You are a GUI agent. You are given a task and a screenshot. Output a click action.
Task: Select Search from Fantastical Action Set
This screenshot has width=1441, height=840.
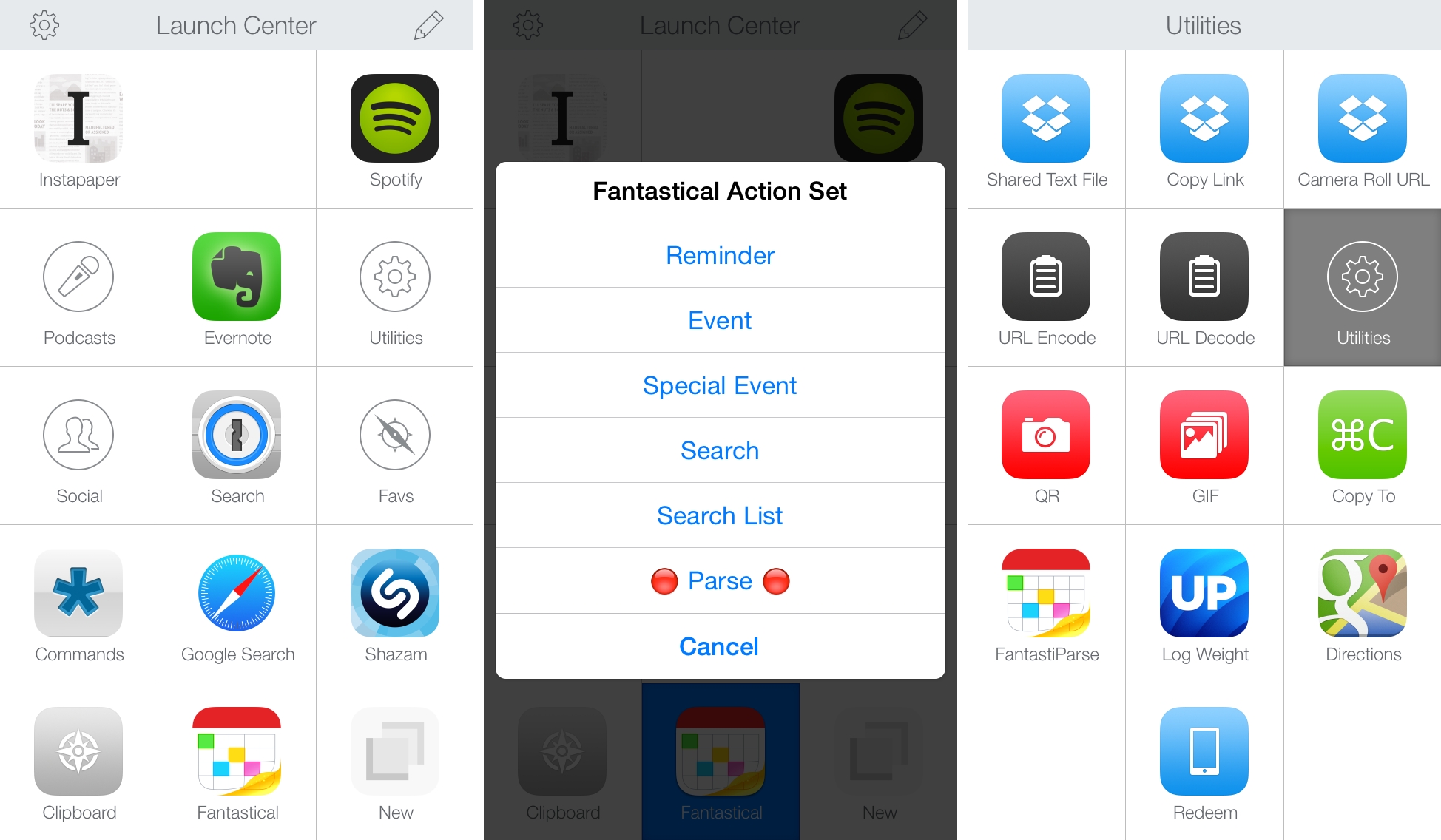pos(720,449)
